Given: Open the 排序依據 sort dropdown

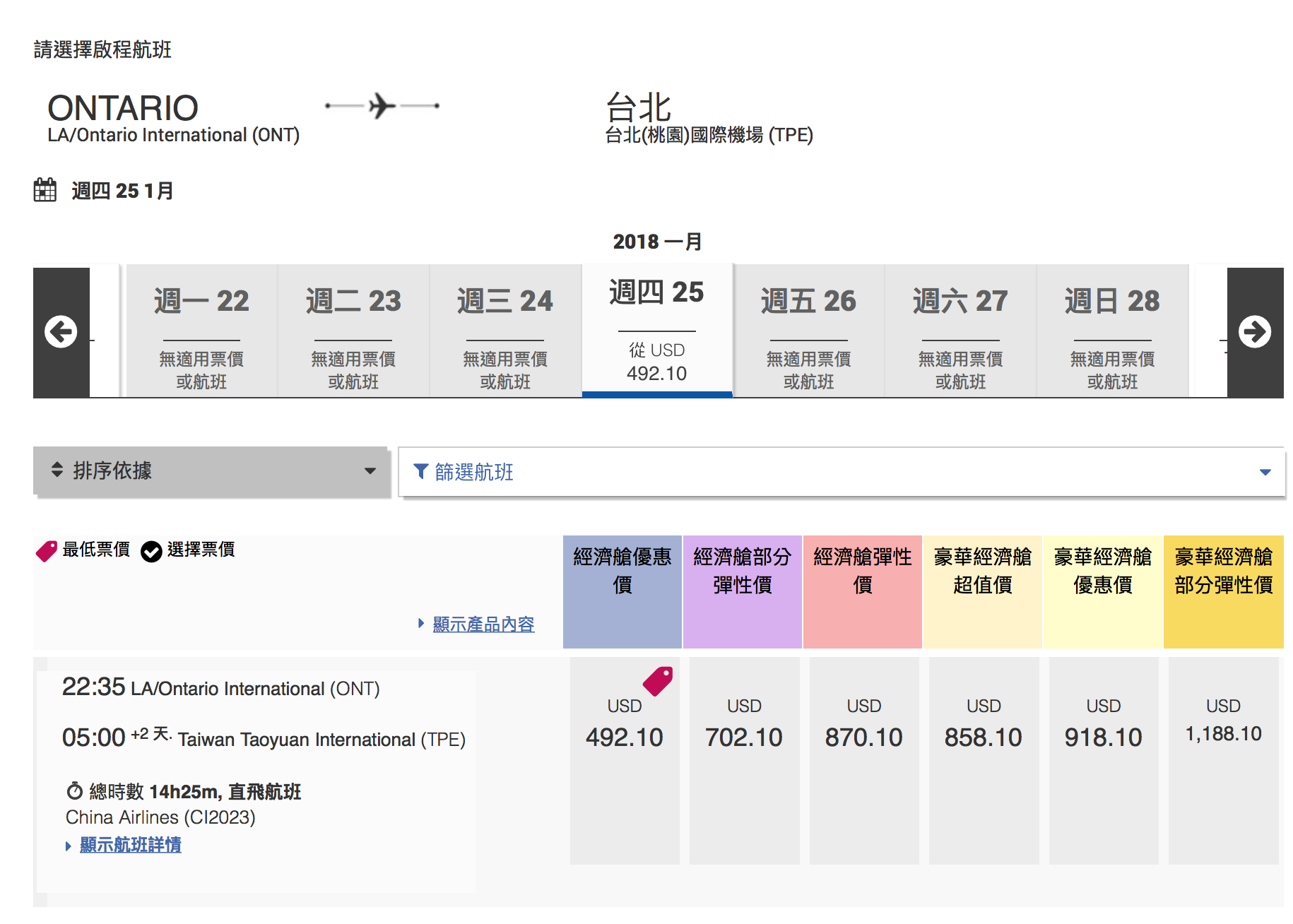Looking at the screenshot, I should click(x=211, y=471).
